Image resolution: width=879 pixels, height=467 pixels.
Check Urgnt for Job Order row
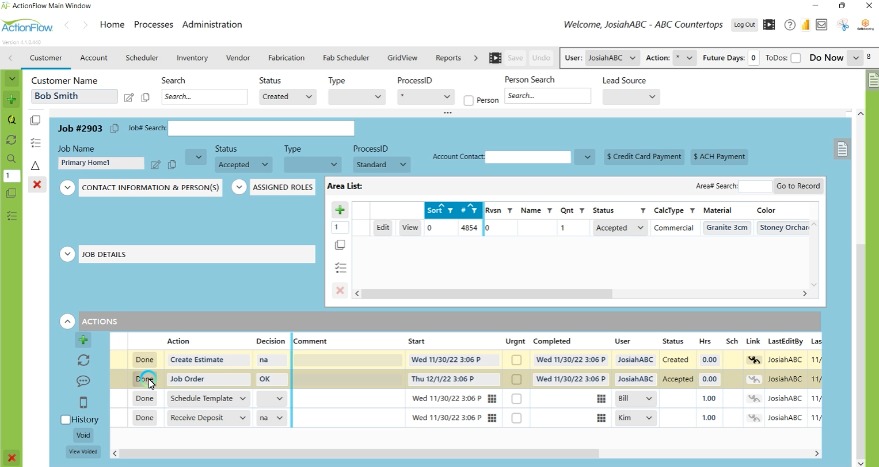(516, 380)
